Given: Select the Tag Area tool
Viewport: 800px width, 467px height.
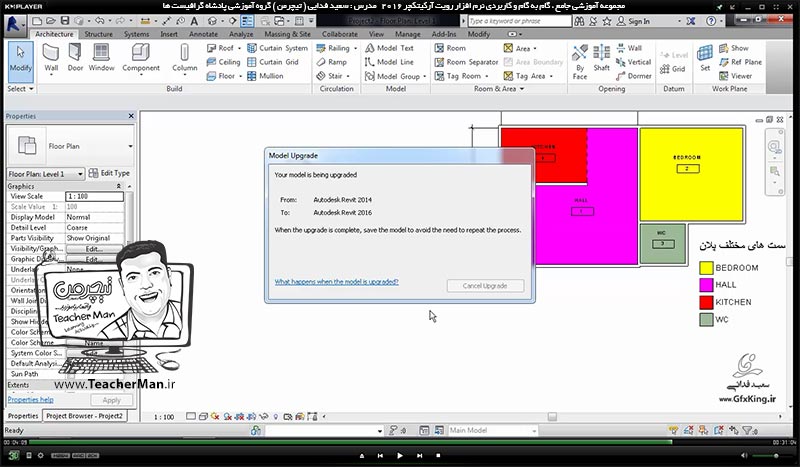Looking at the screenshot, I should click(524, 76).
